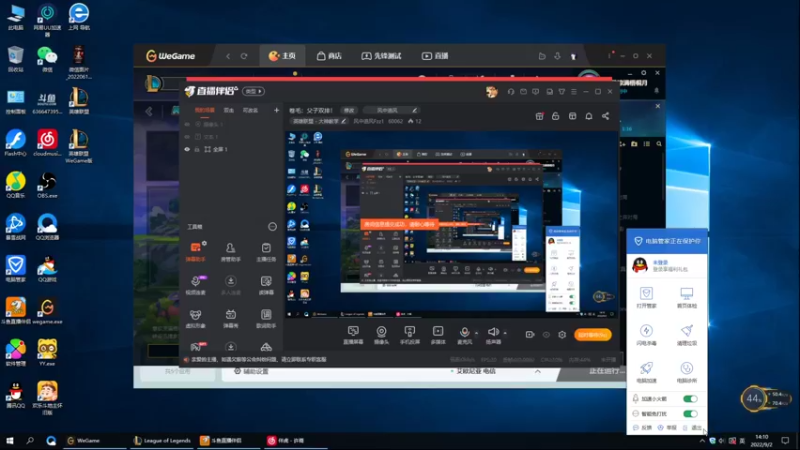Image resolution: width=800 pixels, height=450 pixels.
Task: Select the first scene tab in sources panel
Action: pyautogui.click(x=205, y=110)
